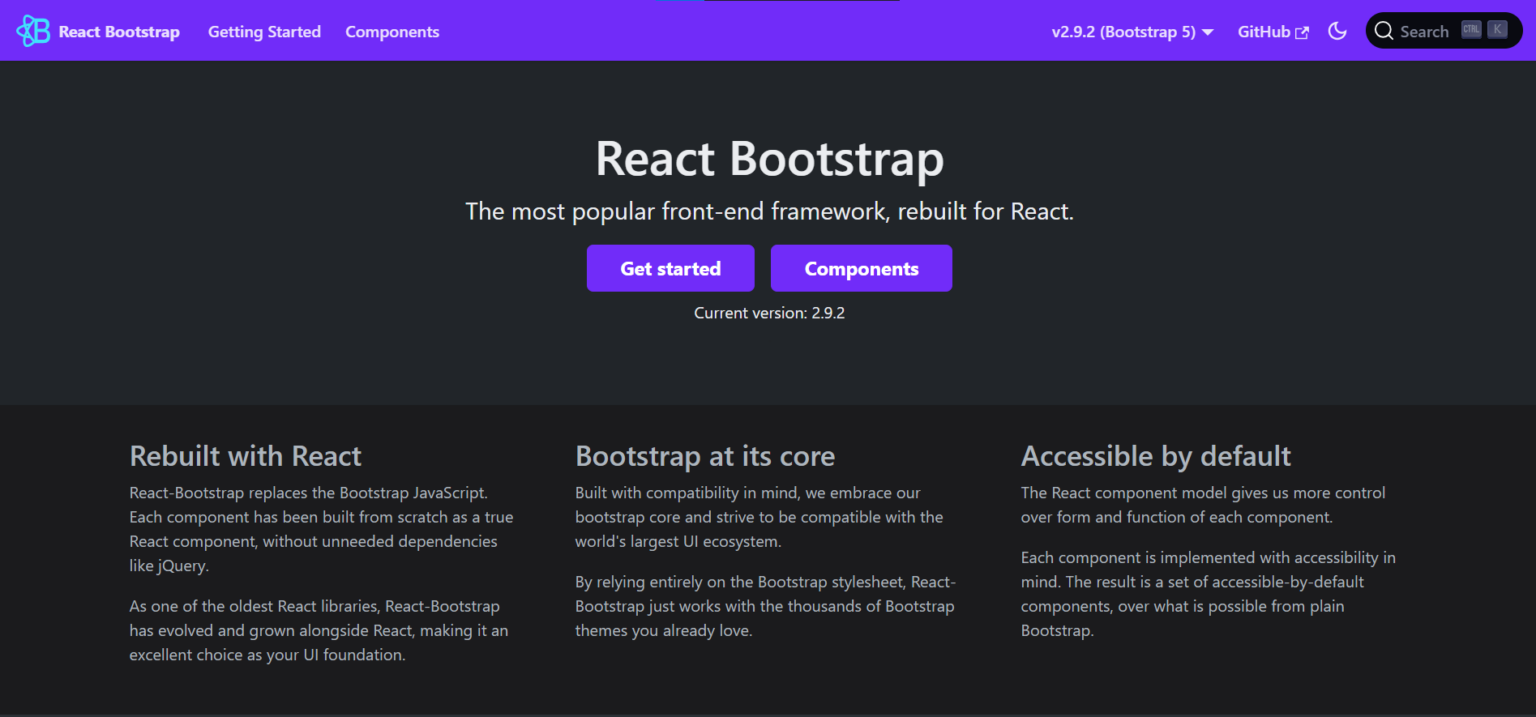The height and width of the screenshot is (717, 1536).
Task: Click the purple Get started button
Action: (670, 268)
